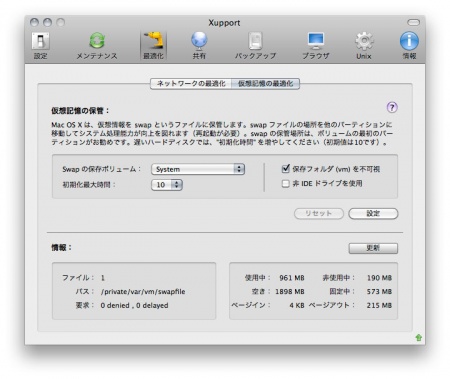The height and width of the screenshot is (379, 450).
Task: Click the 設定 button below the options box
Action: click(x=373, y=213)
